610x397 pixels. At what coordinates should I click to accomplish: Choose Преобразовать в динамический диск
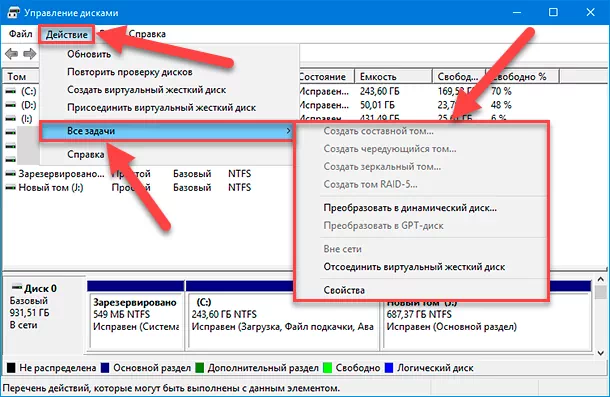[410, 208]
